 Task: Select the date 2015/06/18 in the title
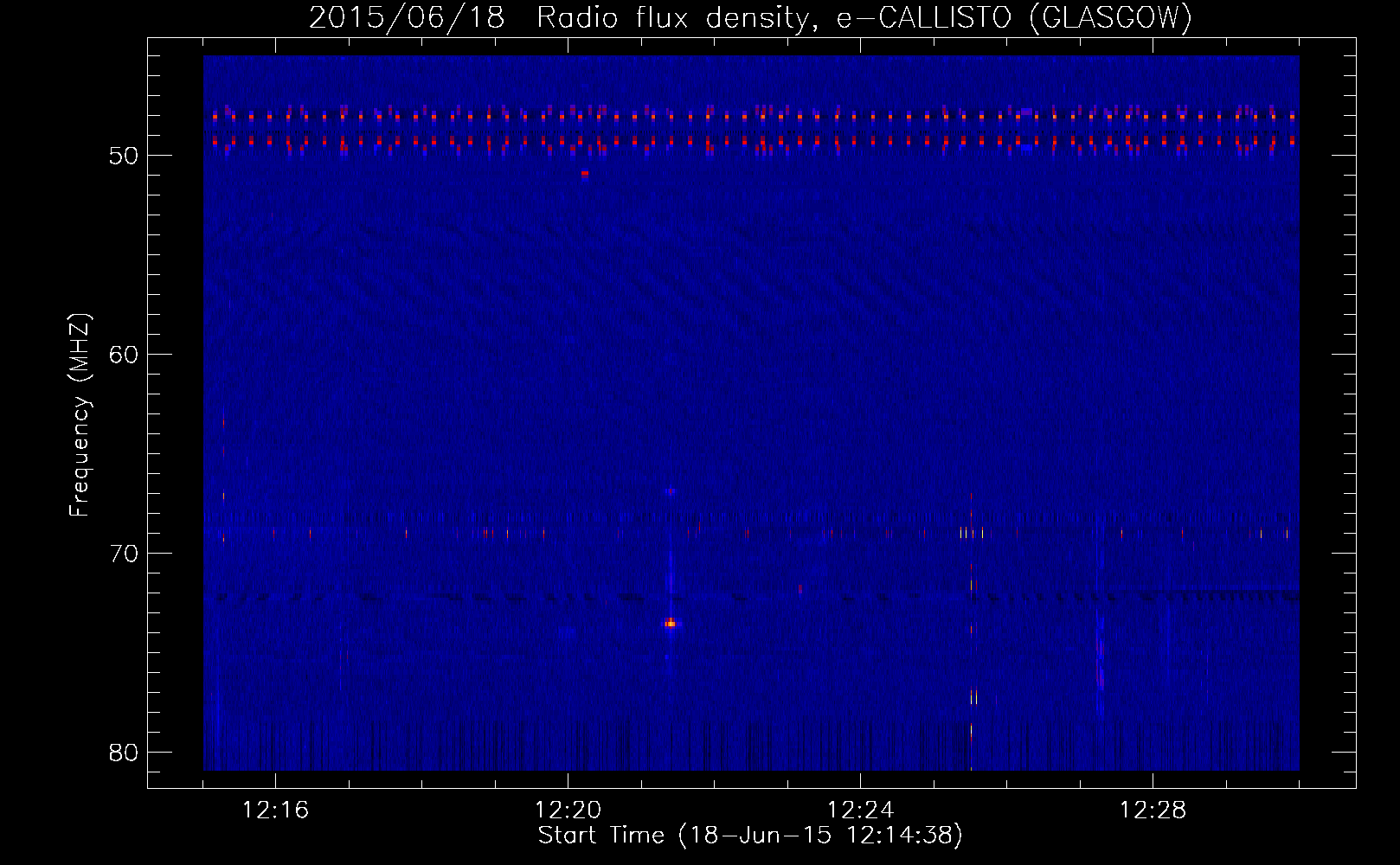click(x=407, y=18)
